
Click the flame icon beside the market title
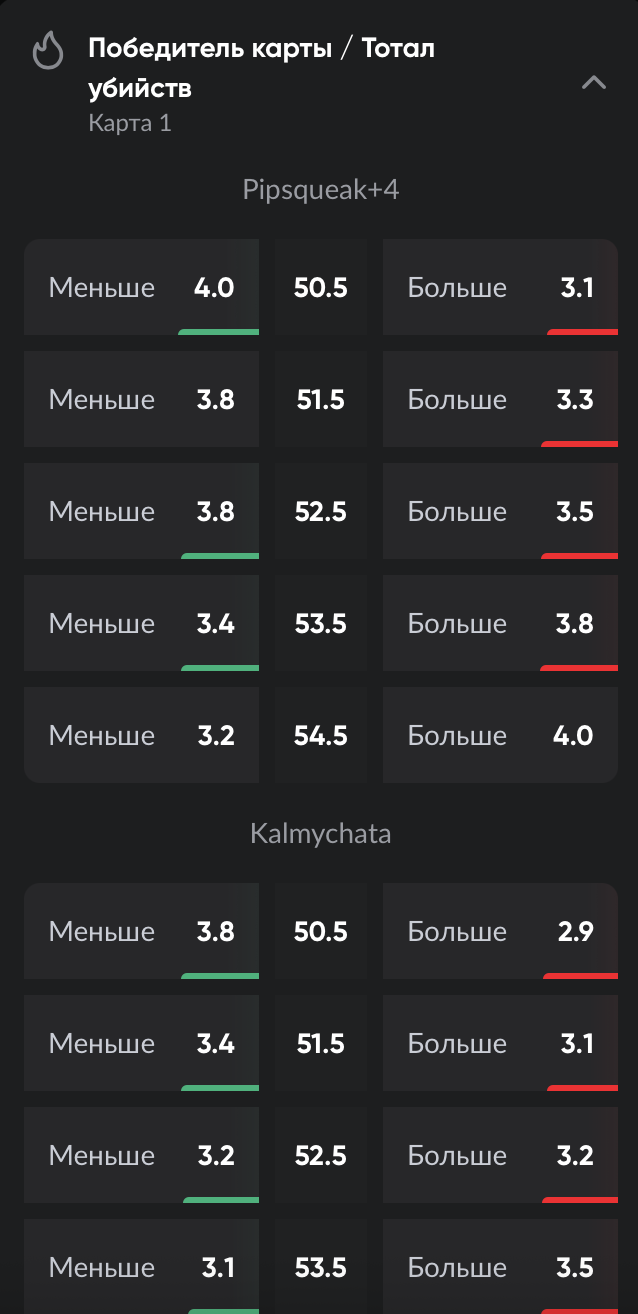48,50
